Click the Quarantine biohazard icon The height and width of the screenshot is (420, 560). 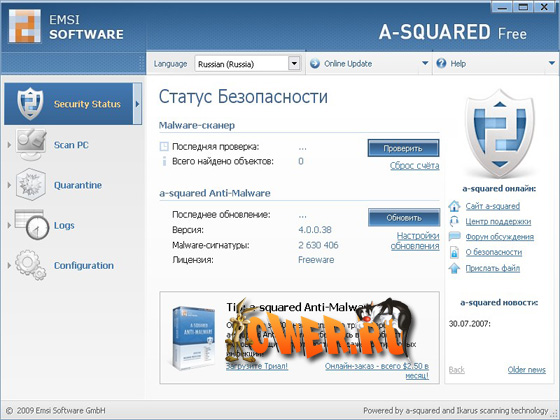click(x=31, y=185)
